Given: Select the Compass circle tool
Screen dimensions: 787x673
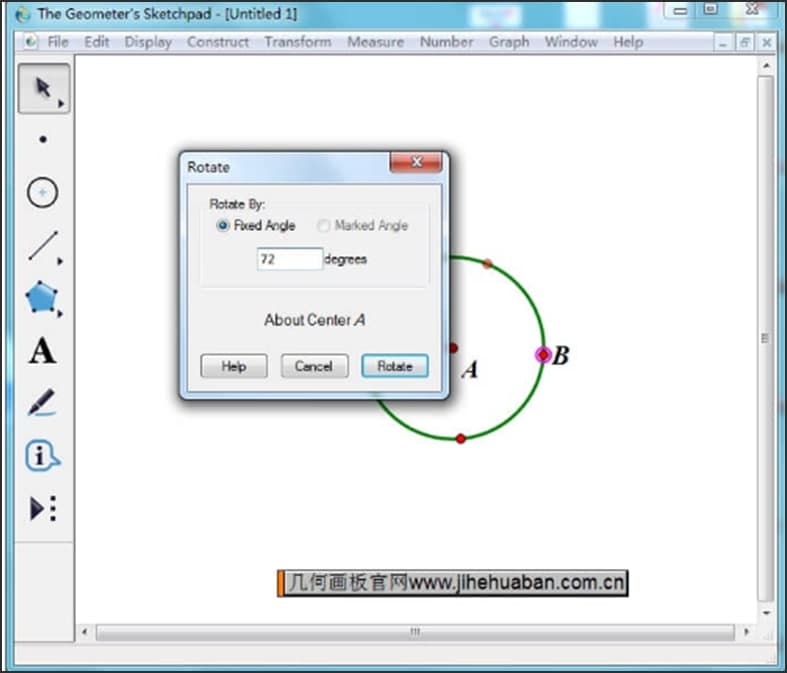Looking at the screenshot, I should pos(42,192).
